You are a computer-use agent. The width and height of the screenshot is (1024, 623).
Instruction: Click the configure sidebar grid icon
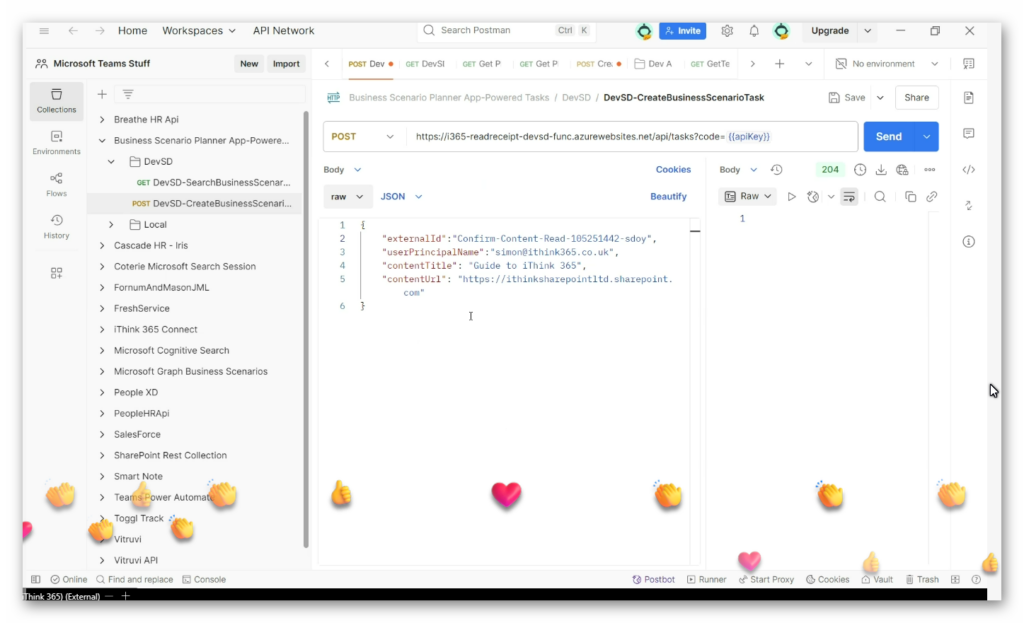tap(56, 273)
